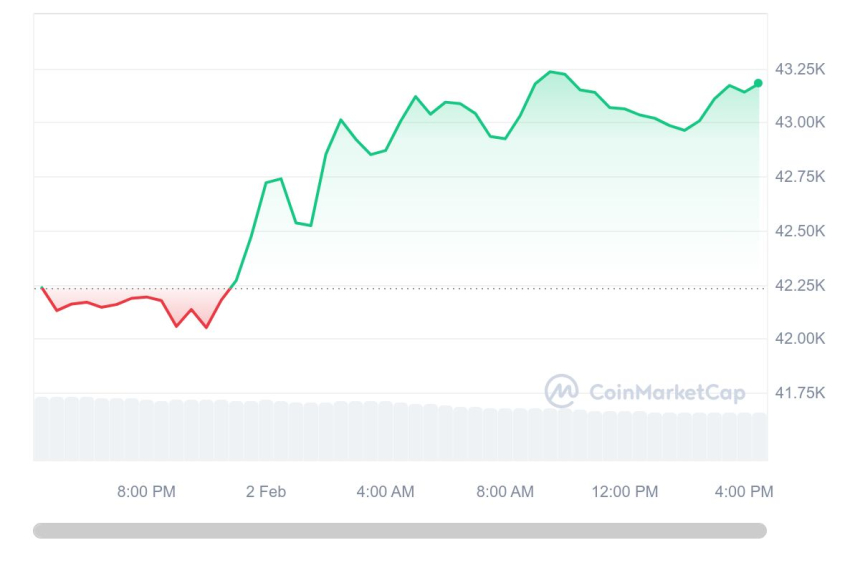Click the 42.25K price axis label
860x573 pixels.
[x=801, y=285]
